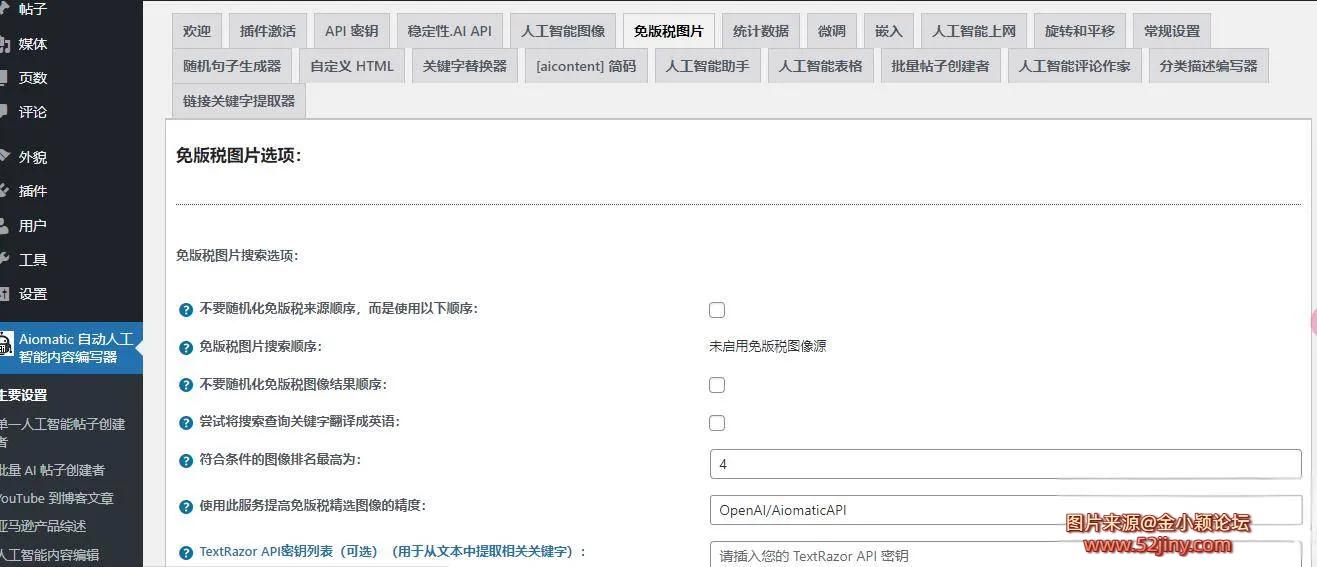Enable 不要随机化免版税来源顺序 checkbox
1317x567 pixels.
click(x=716, y=310)
